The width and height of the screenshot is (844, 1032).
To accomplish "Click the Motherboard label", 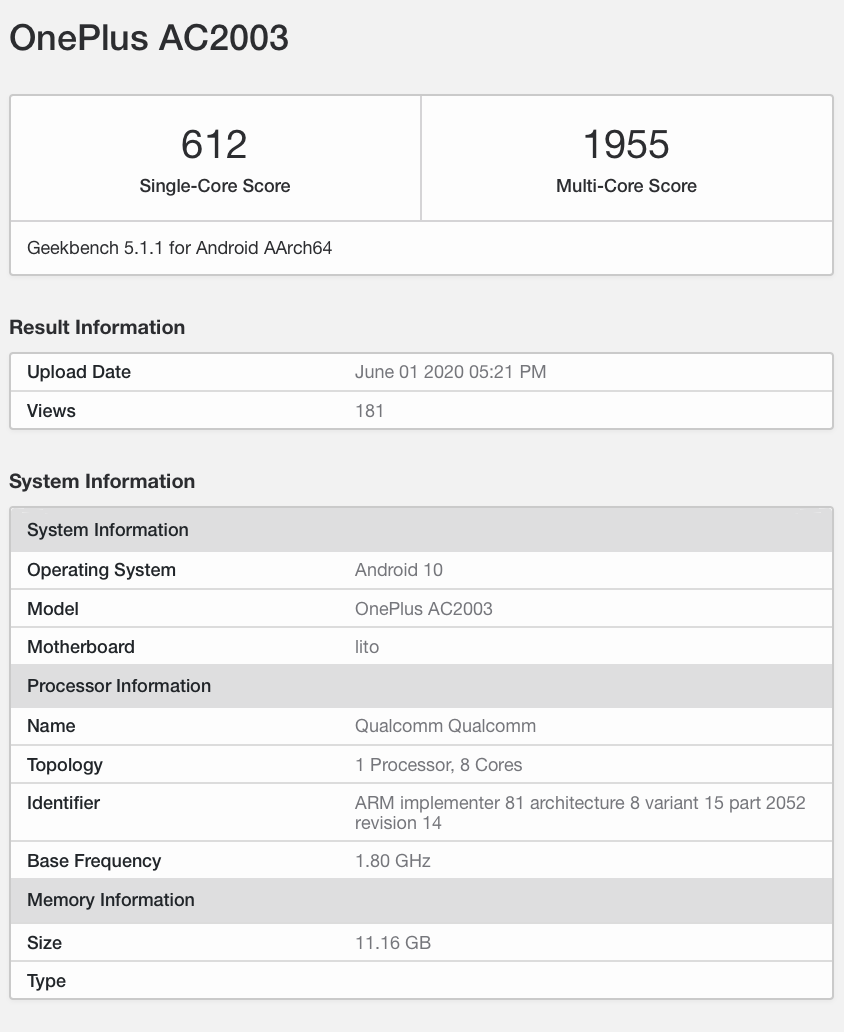I will [81, 647].
